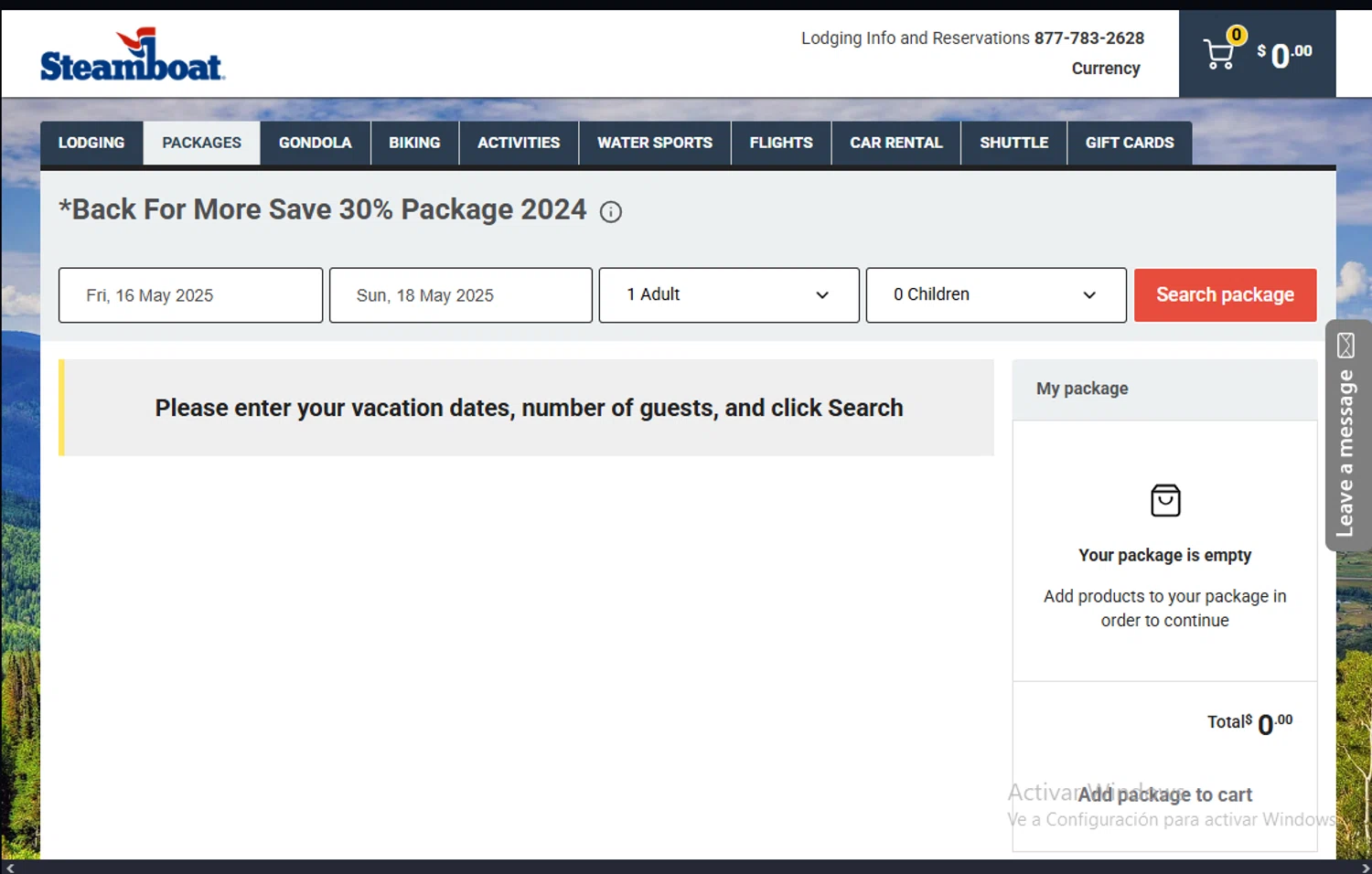Click Add package to cart
1372x874 pixels.
(1164, 794)
